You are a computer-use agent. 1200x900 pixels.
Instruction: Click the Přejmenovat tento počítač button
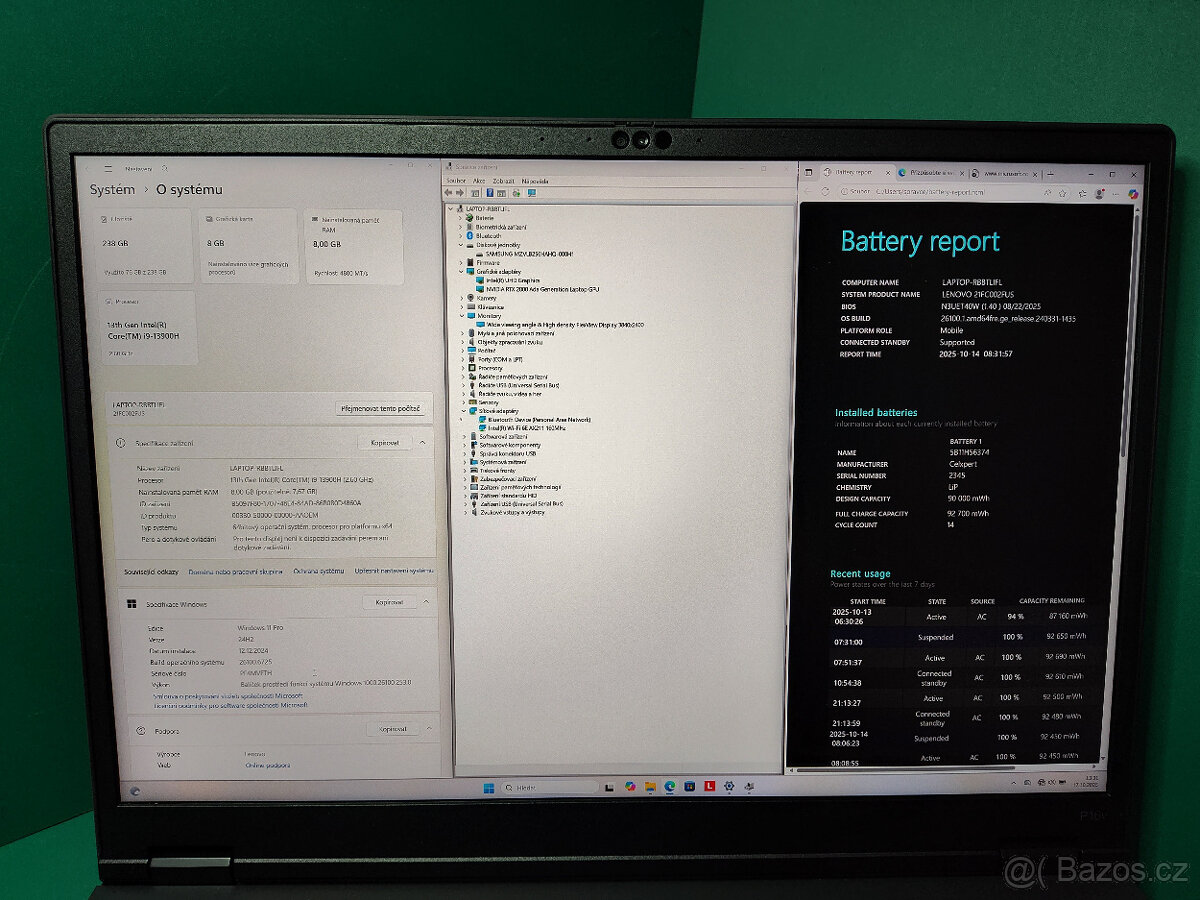(382, 409)
